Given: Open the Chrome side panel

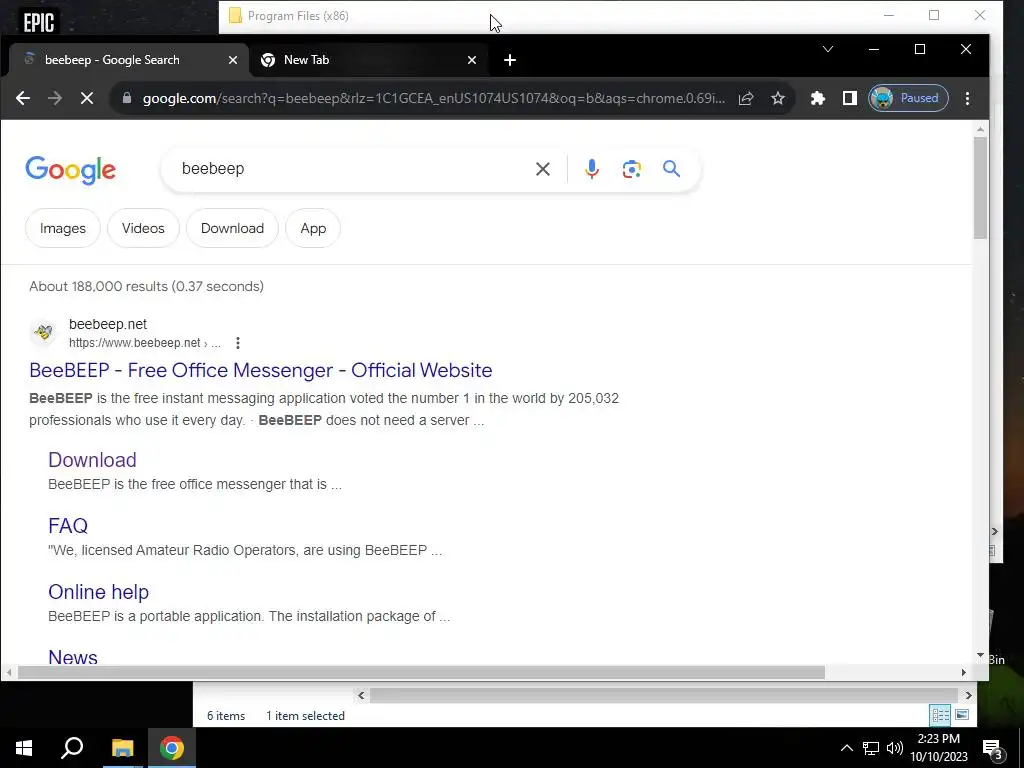Looking at the screenshot, I should (849, 98).
